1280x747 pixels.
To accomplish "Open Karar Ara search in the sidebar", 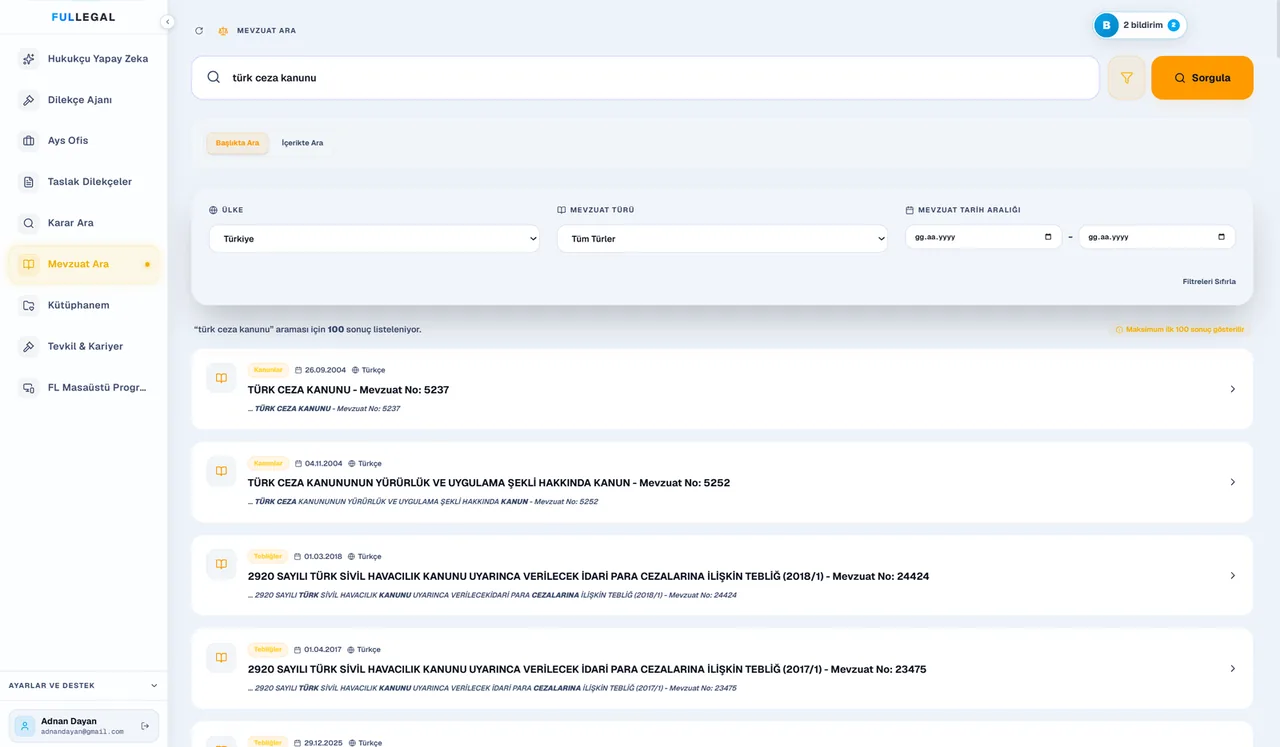I will [84, 223].
